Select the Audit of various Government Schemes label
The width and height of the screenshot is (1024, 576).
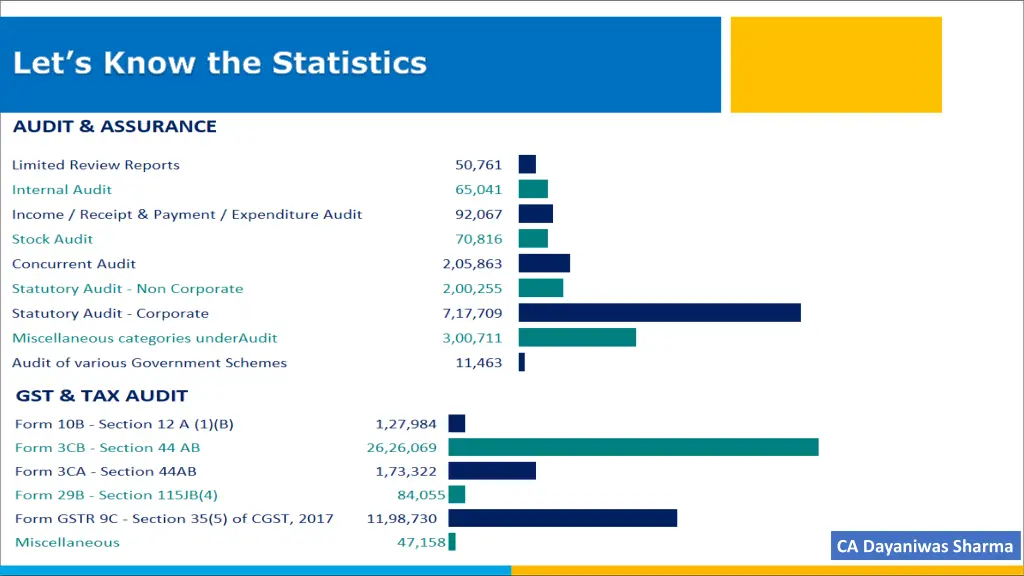point(150,363)
